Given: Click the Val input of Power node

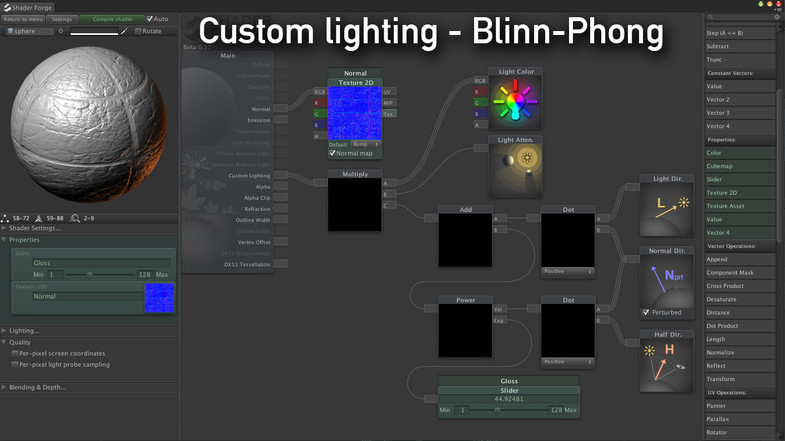Looking at the screenshot, I should pyautogui.click(x=500, y=309).
